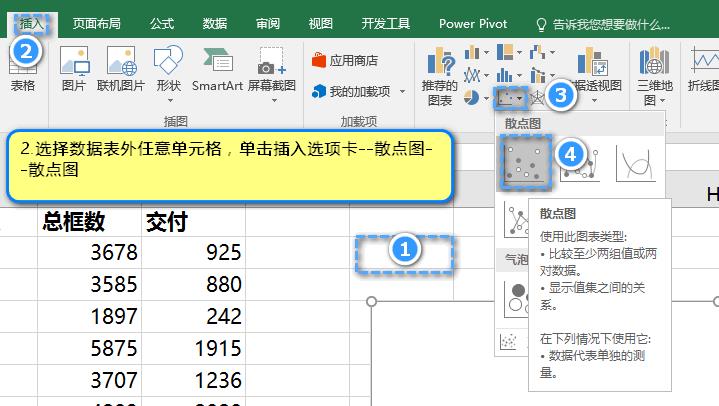Open the scatter chart dropdown button
719x406 pixels.
513,98
